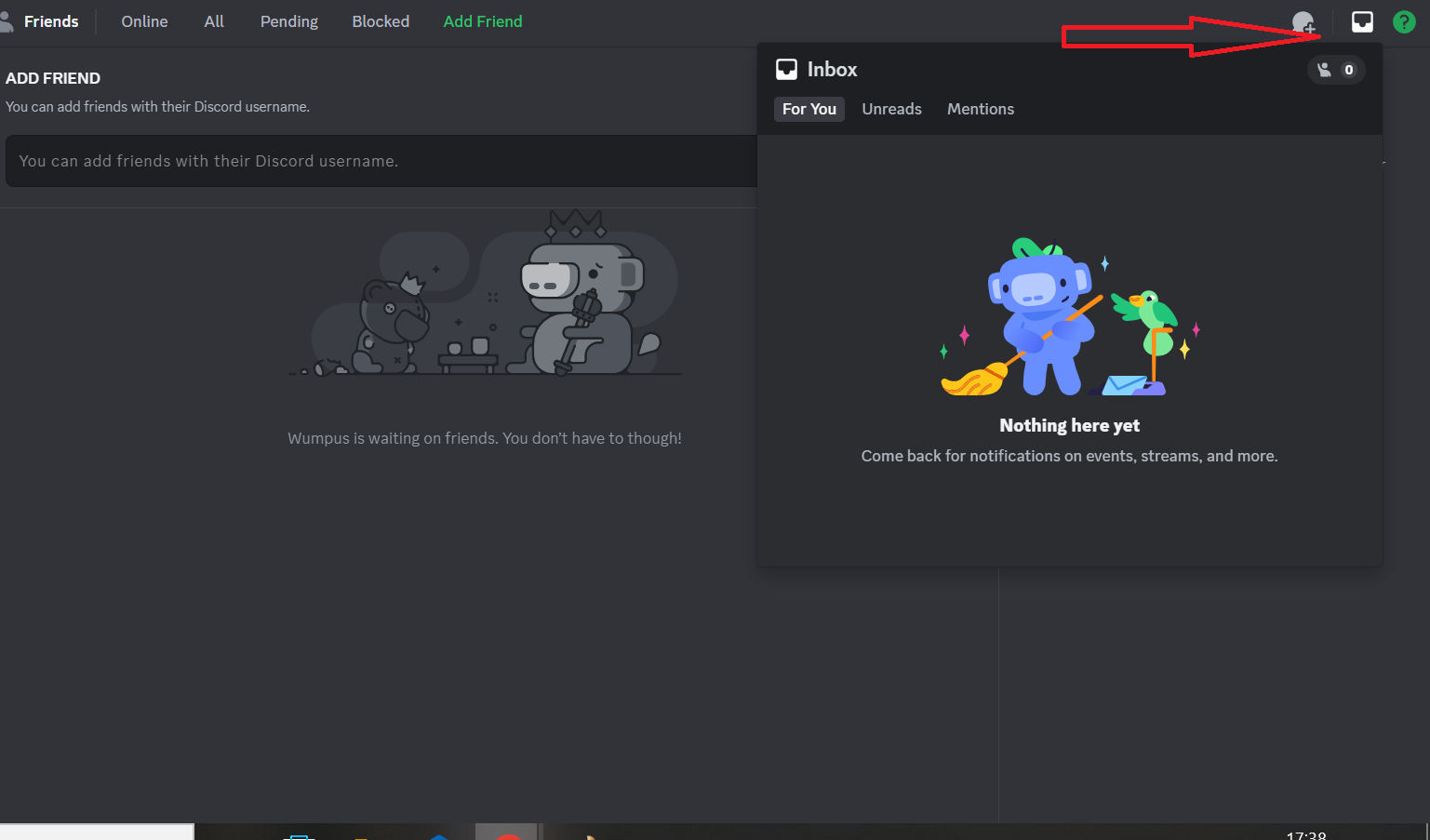Click 'Wumpus is waiting on friends' text
This screenshot has width=1430, height=840.
click(485, 438)
